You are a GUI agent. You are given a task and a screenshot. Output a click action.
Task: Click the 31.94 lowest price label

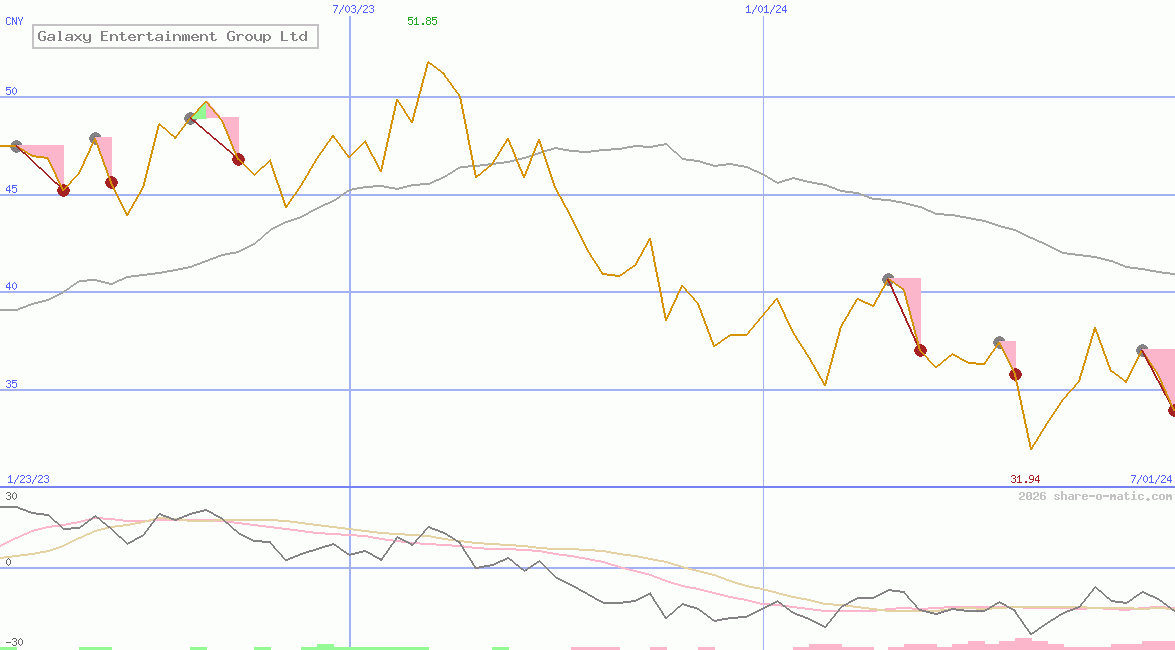[x=1025, y=480]
